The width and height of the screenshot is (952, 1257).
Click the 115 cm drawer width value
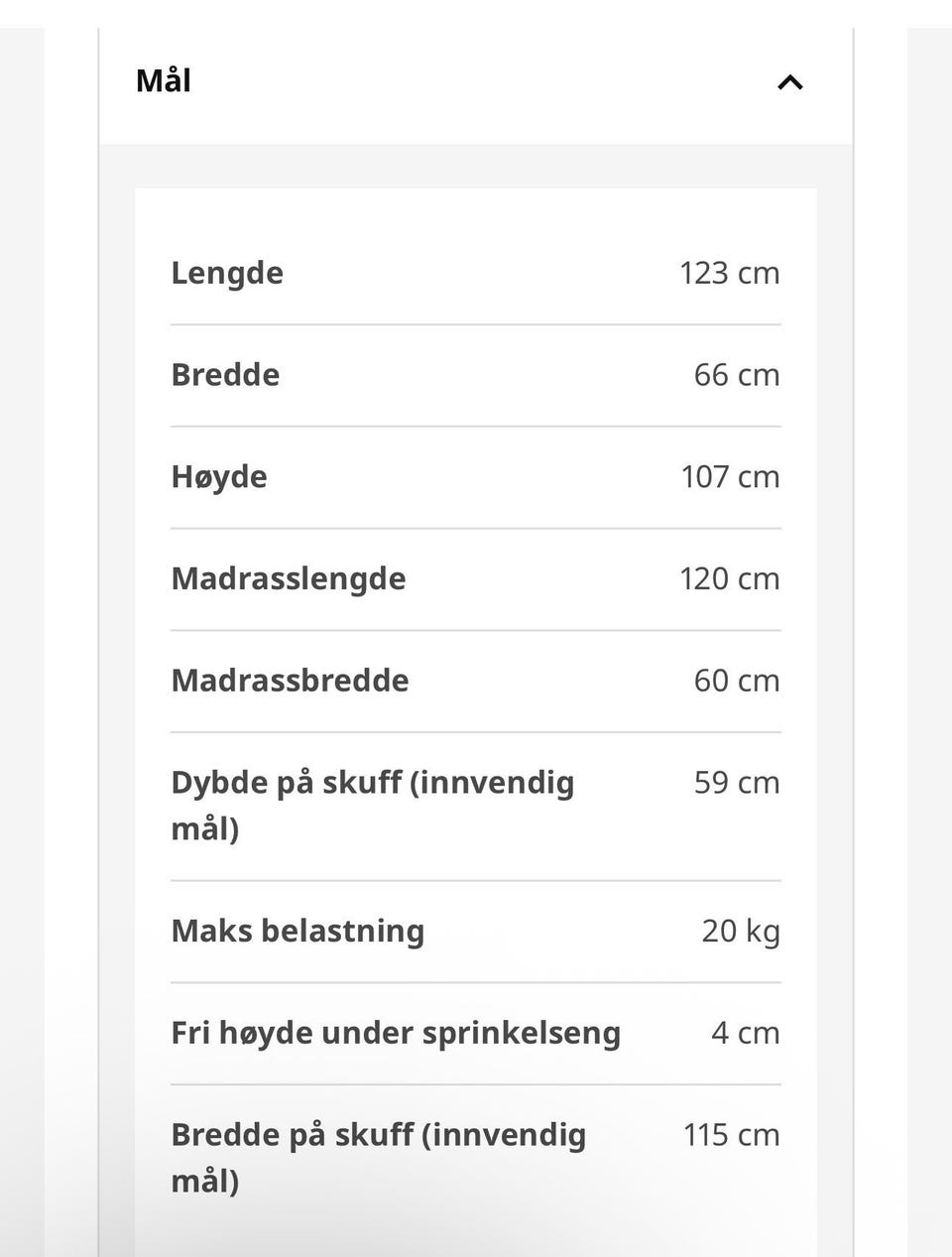[732, 1135]
